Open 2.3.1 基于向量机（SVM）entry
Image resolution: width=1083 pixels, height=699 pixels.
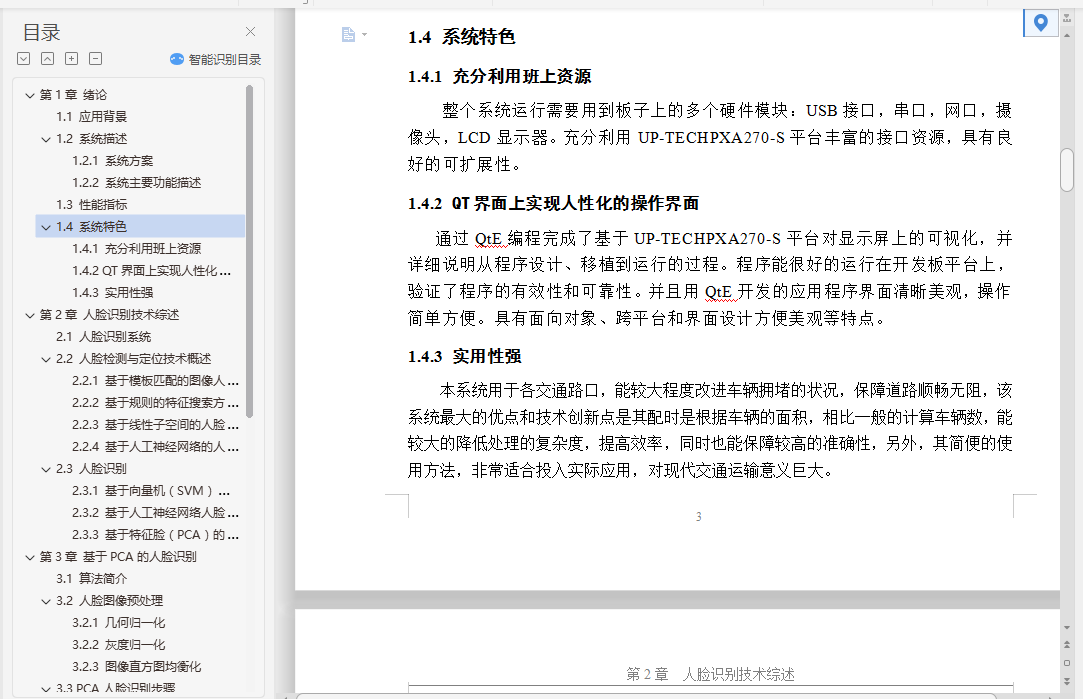[151, 491]
